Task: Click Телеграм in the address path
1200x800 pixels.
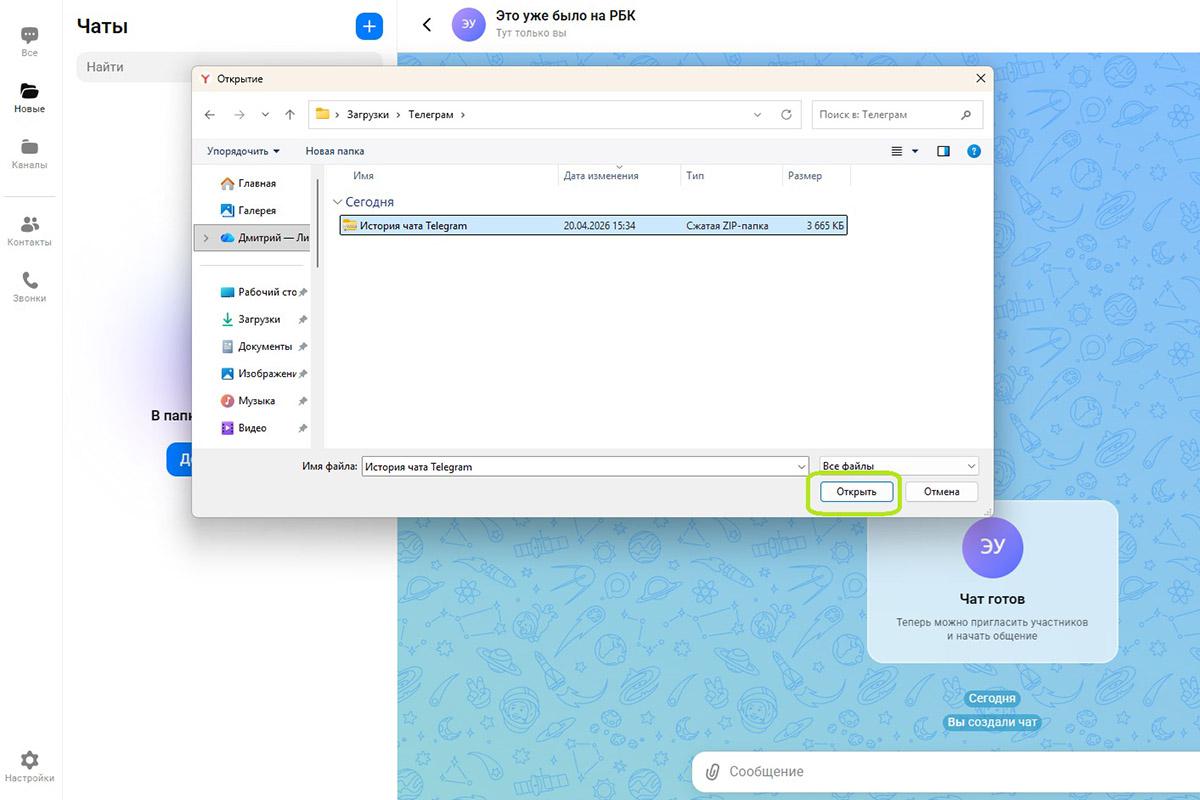Action: click(x=431, y=115)
